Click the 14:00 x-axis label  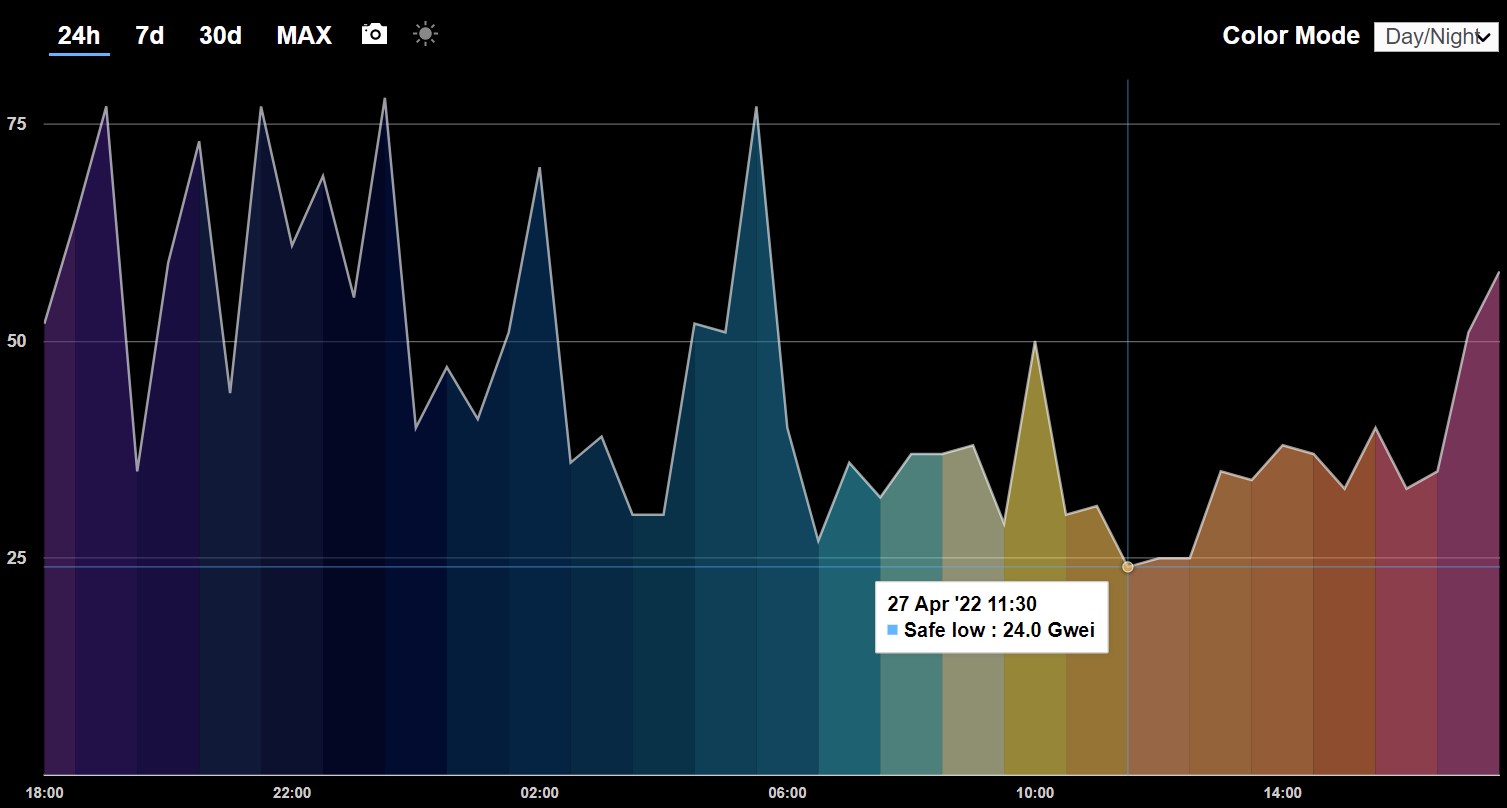pyautogui.click(x=1283, y=793)
